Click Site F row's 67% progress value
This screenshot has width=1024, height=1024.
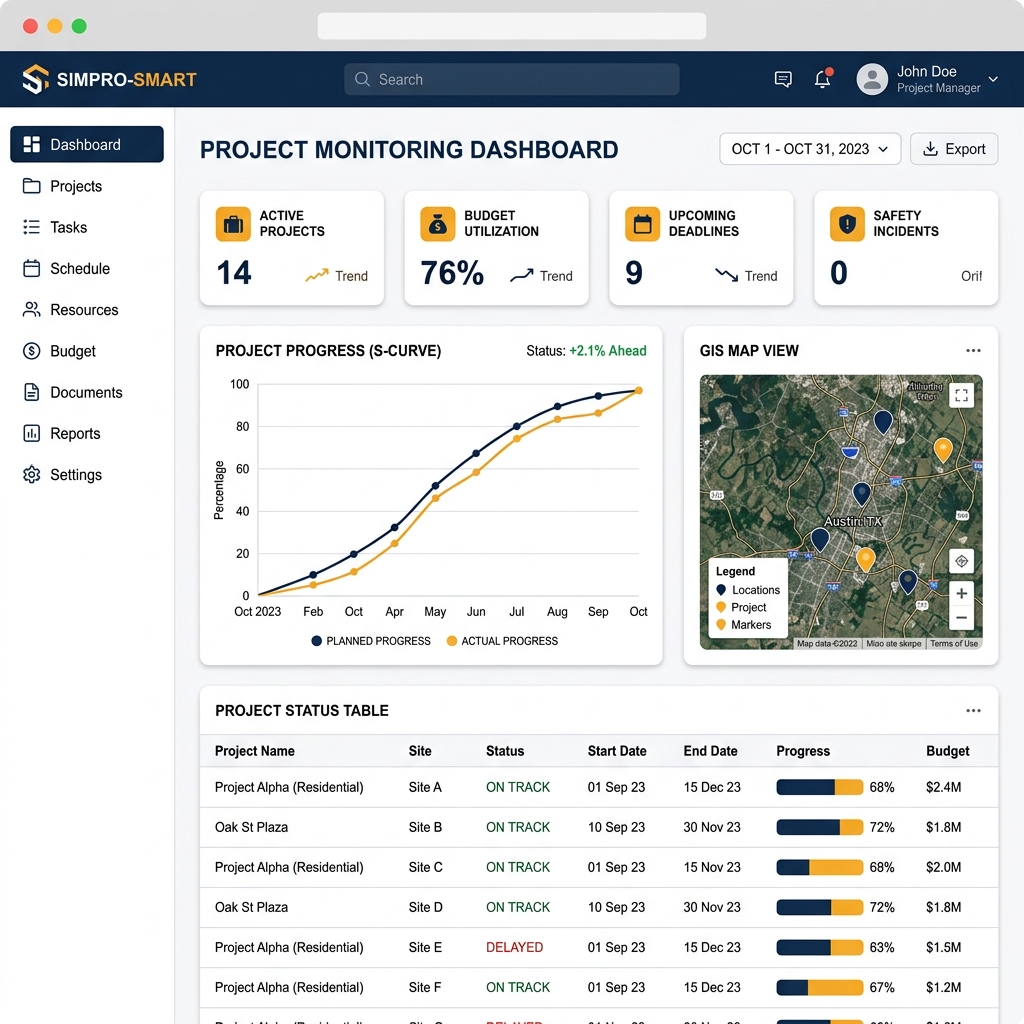click(x=882, y=987)
